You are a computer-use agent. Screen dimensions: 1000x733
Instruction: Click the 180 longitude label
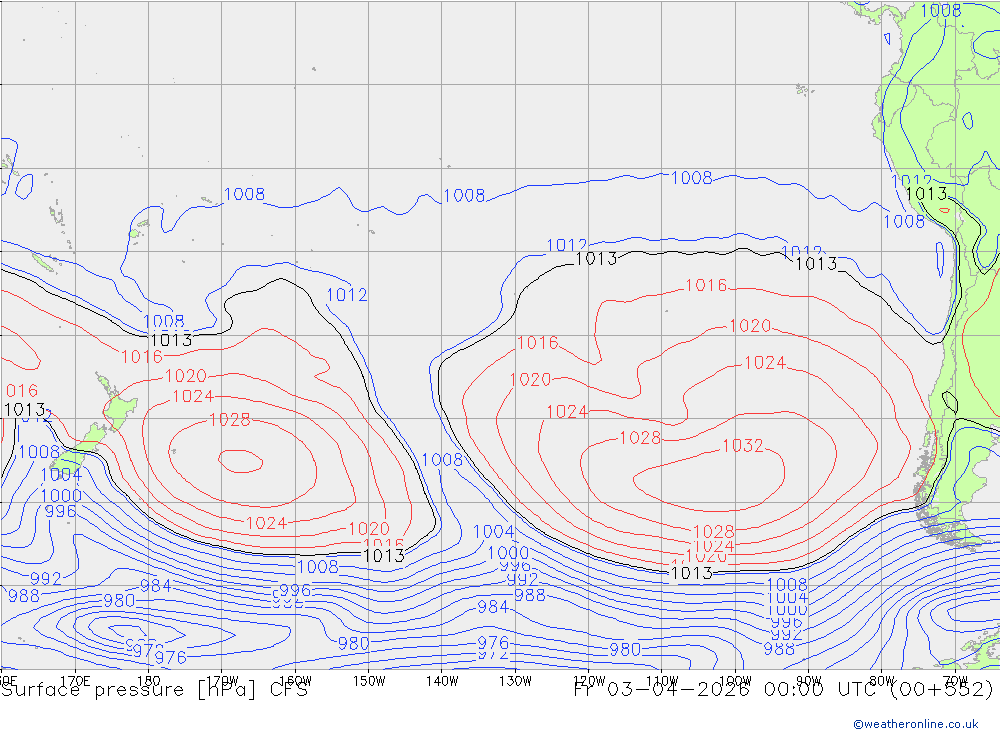[x=148, y=680]
